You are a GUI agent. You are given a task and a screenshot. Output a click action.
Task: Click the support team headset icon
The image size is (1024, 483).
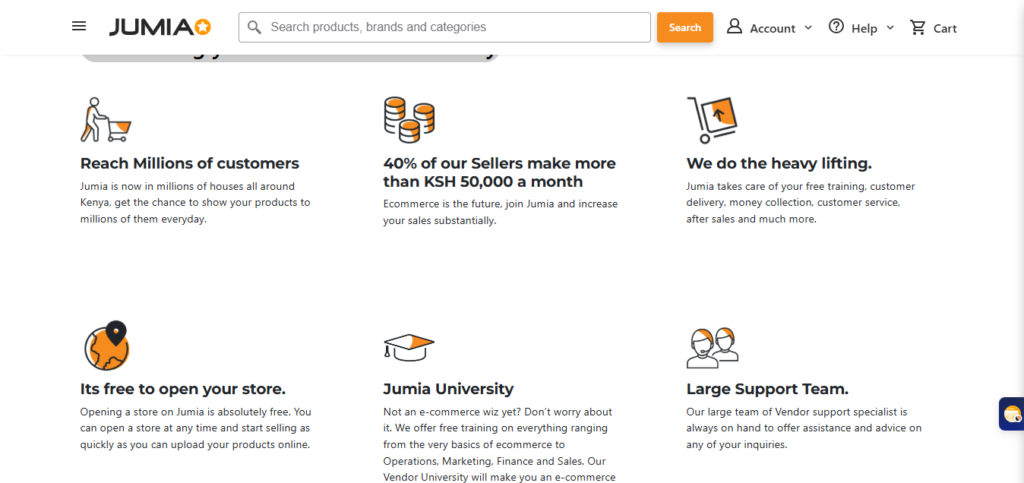[x=712, y=346]
